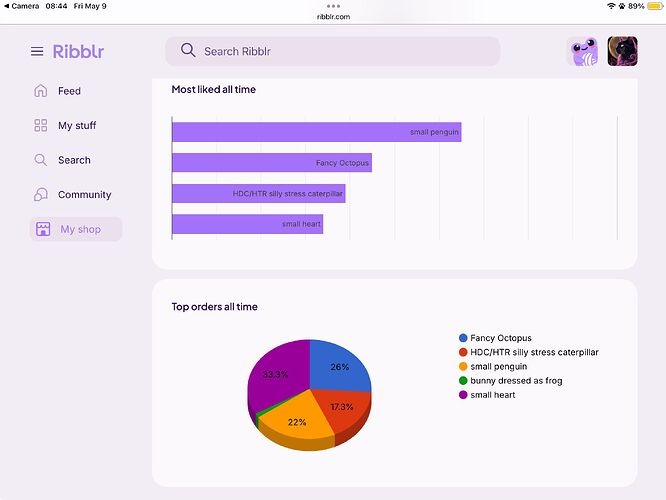Screen dimensions: 666x500
Task: Click the blue Fancy Octopus legend dot
Action: [463, 338]
